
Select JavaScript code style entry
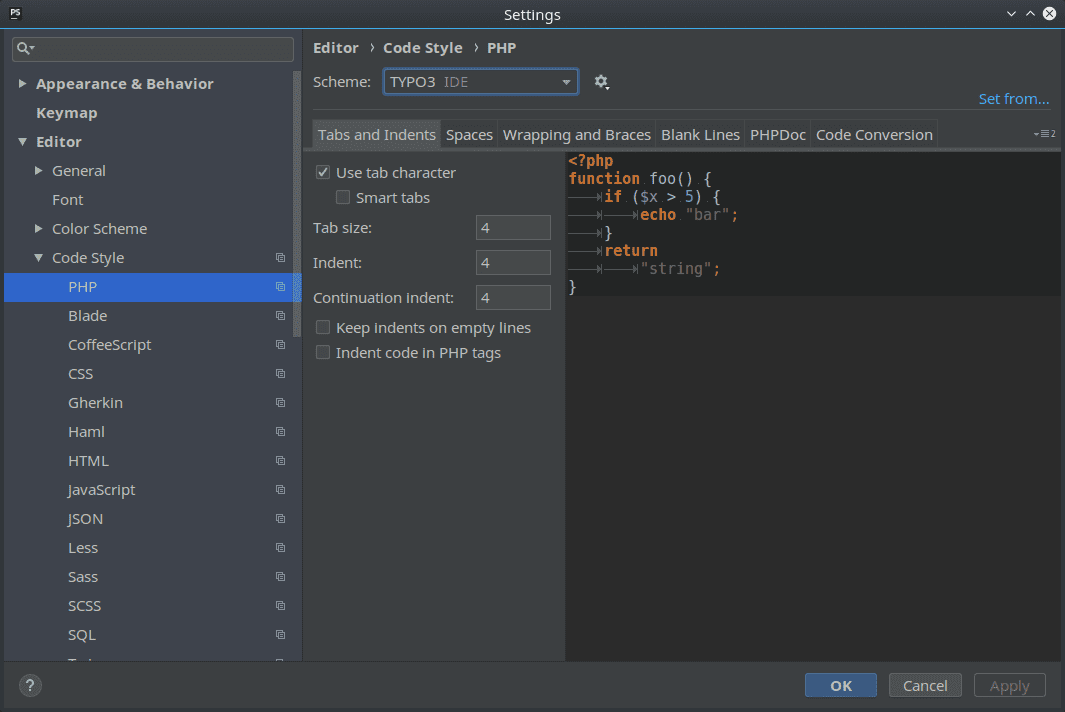[x=101, y=490]
